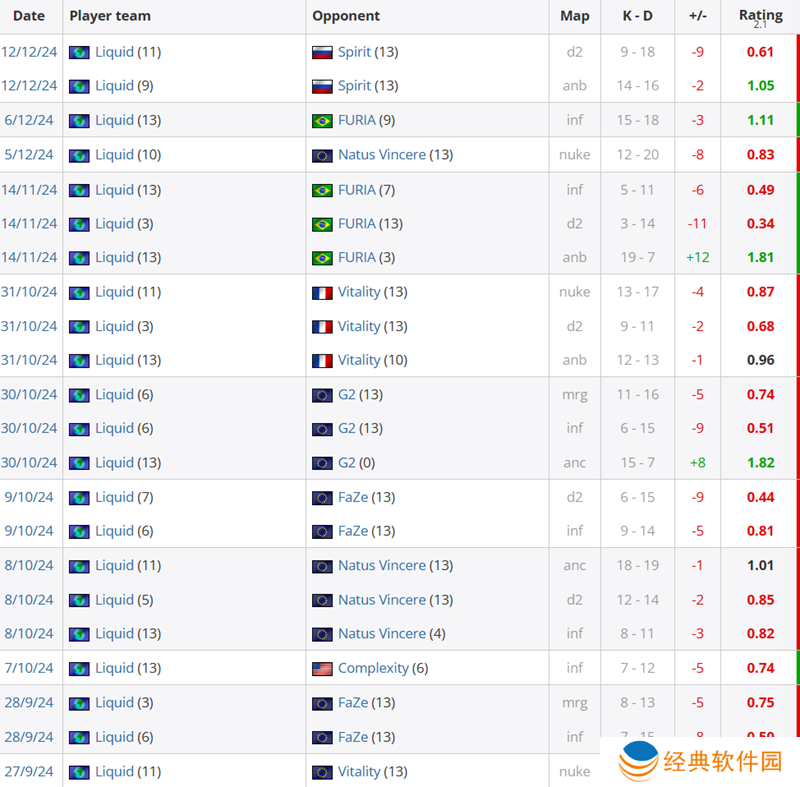Click the Liquid logo in the 5/12/24 row
The height and width of the screenshot is (787, 800).
tap(79, 155)
